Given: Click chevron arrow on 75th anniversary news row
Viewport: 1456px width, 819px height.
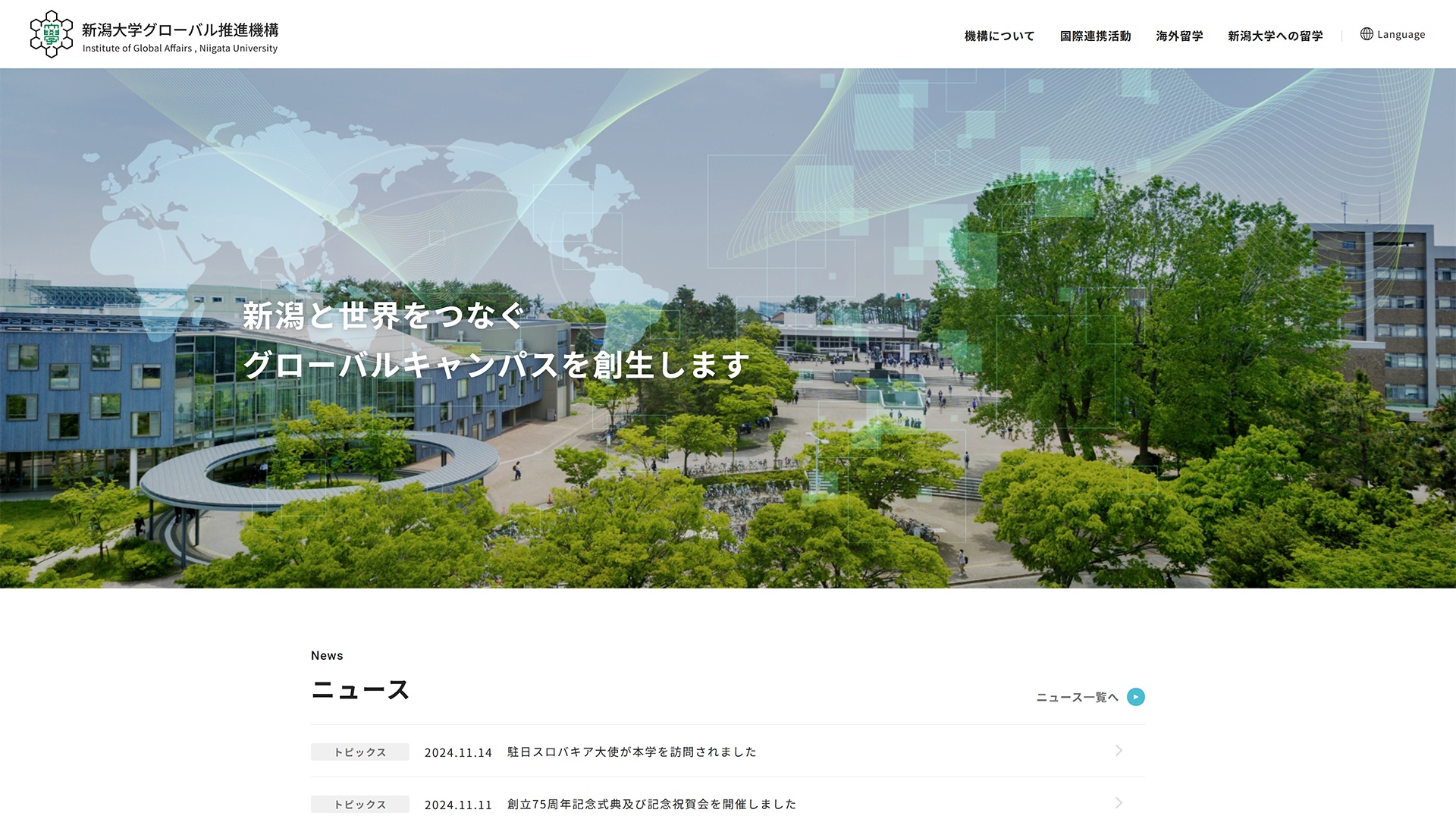Looking at the screenshot, I should click(1119, 803).
